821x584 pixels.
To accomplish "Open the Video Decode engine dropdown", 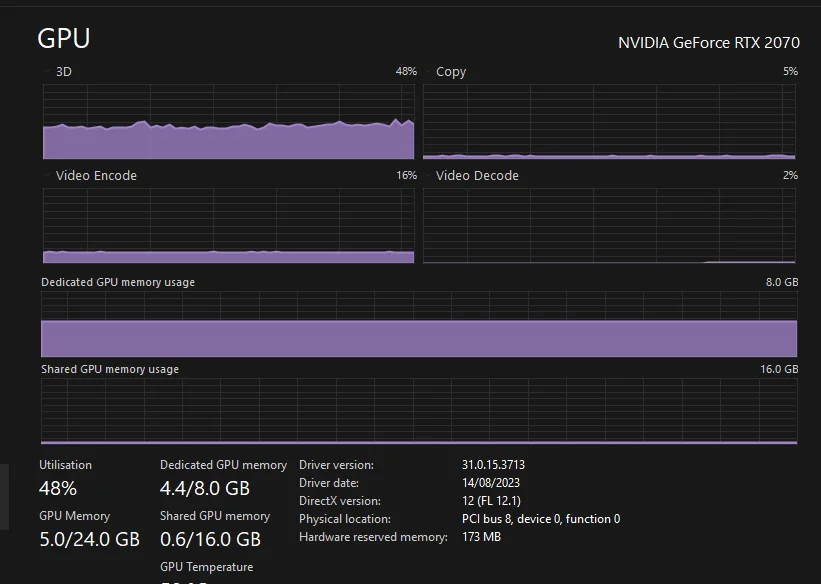I will [471, 175].
